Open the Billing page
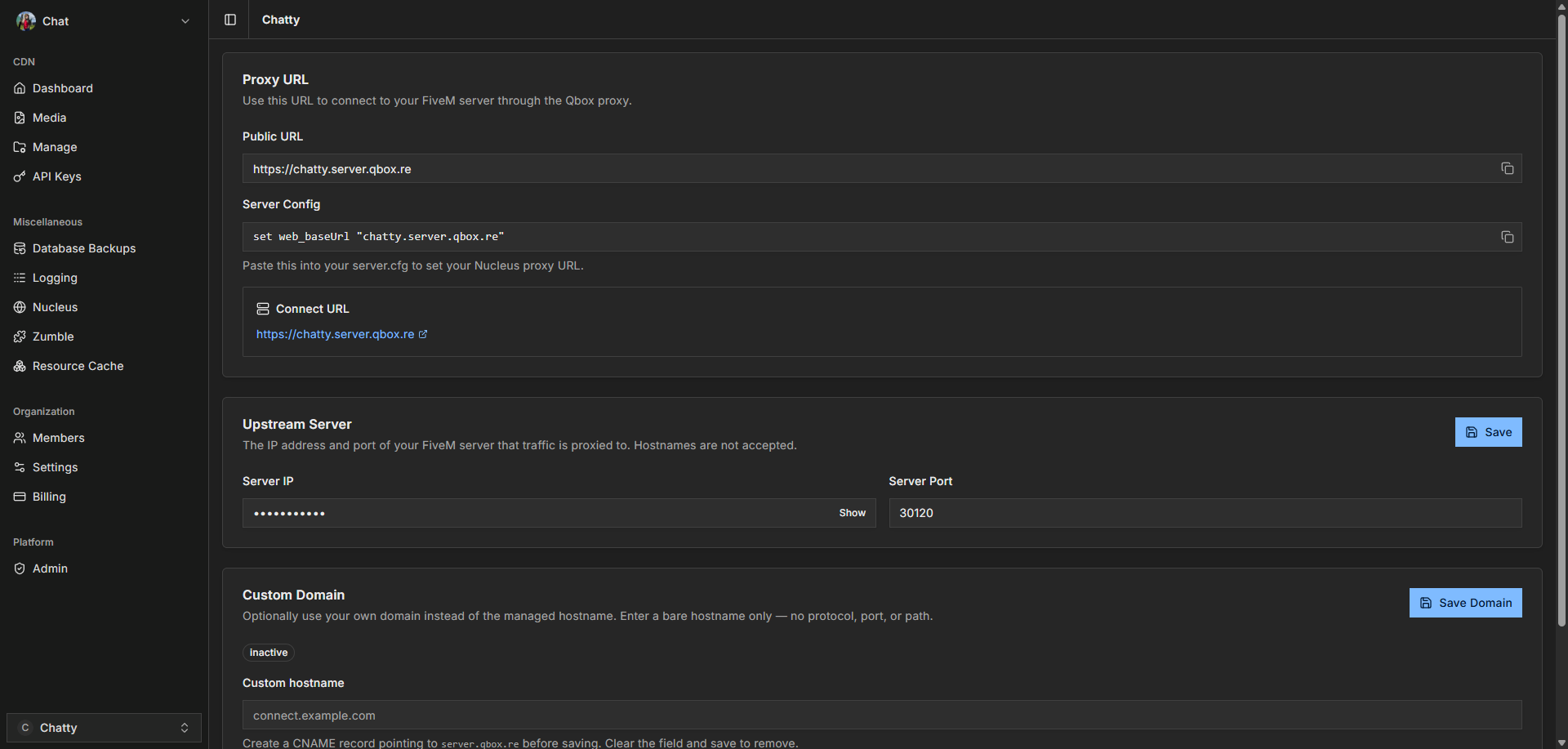 click(x=49, y=497)
